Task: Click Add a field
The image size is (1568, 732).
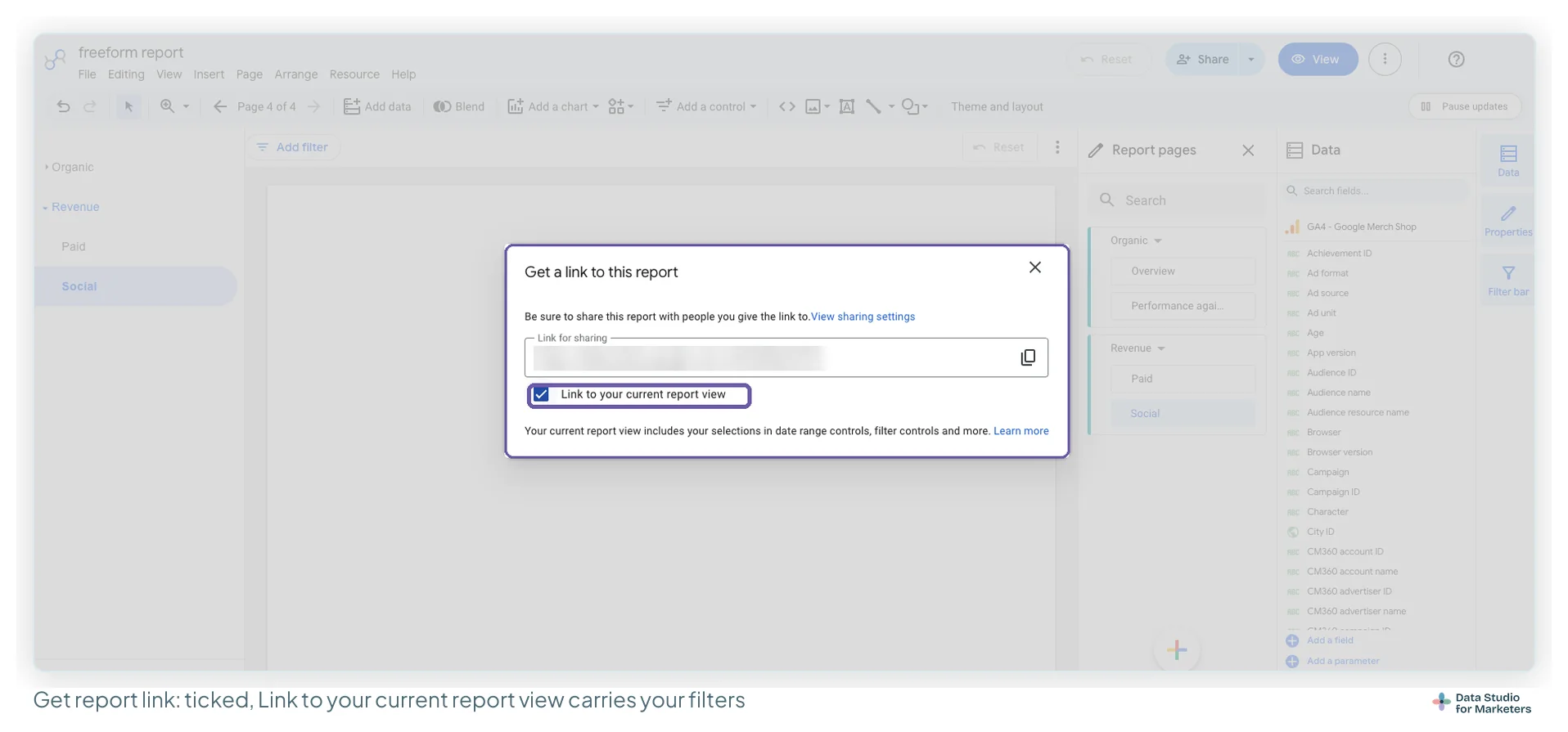Action: click(x=1320, y=640)
